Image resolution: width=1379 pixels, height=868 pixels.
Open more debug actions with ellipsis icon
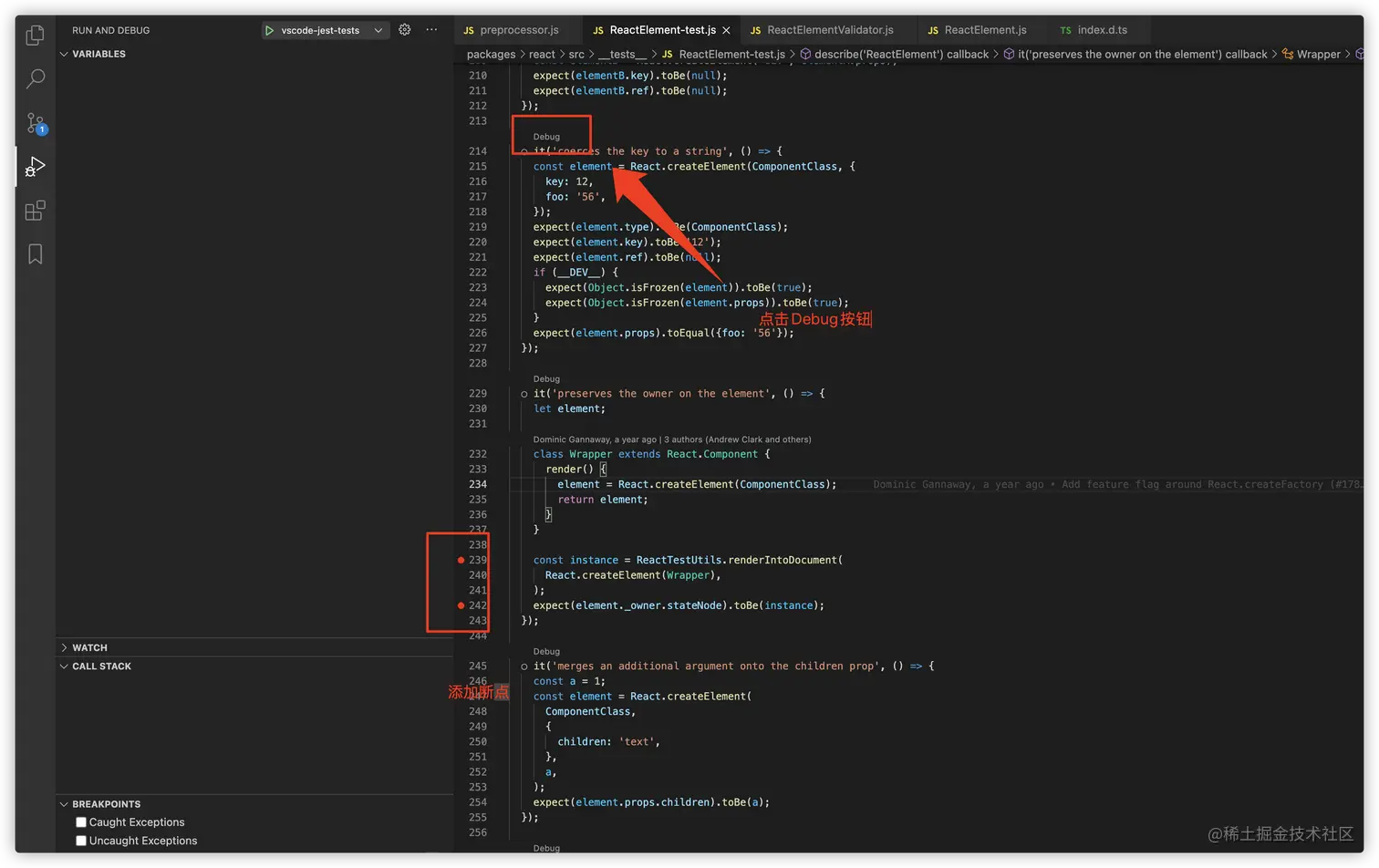[x=431, y=29]
